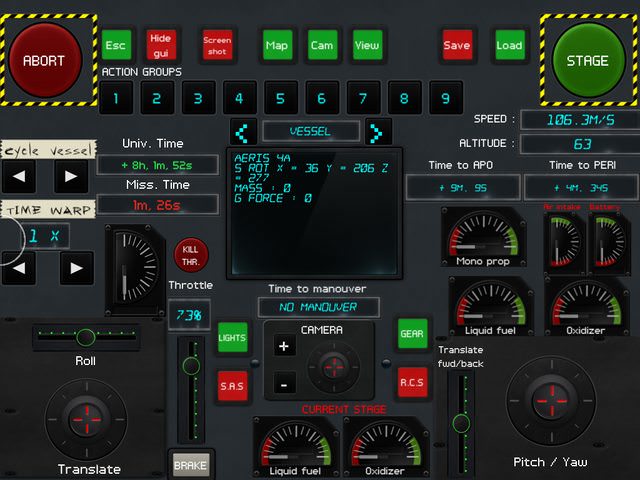The image size is (640, 480).
Task: Click the Liquid fuel gauge beside Oxidizer, right panel
Action: [491, 306]
